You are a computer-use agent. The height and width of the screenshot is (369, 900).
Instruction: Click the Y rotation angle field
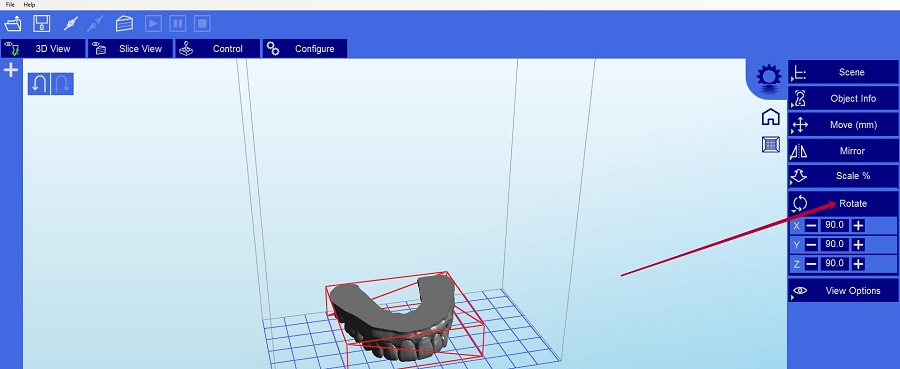tap(834, 244)
